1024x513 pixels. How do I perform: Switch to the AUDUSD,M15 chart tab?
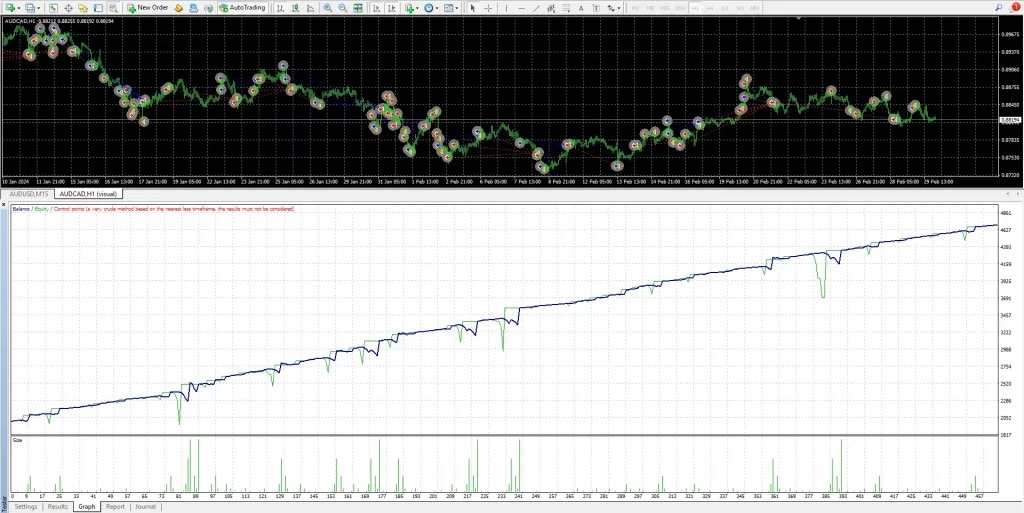[x=28, y=193]
